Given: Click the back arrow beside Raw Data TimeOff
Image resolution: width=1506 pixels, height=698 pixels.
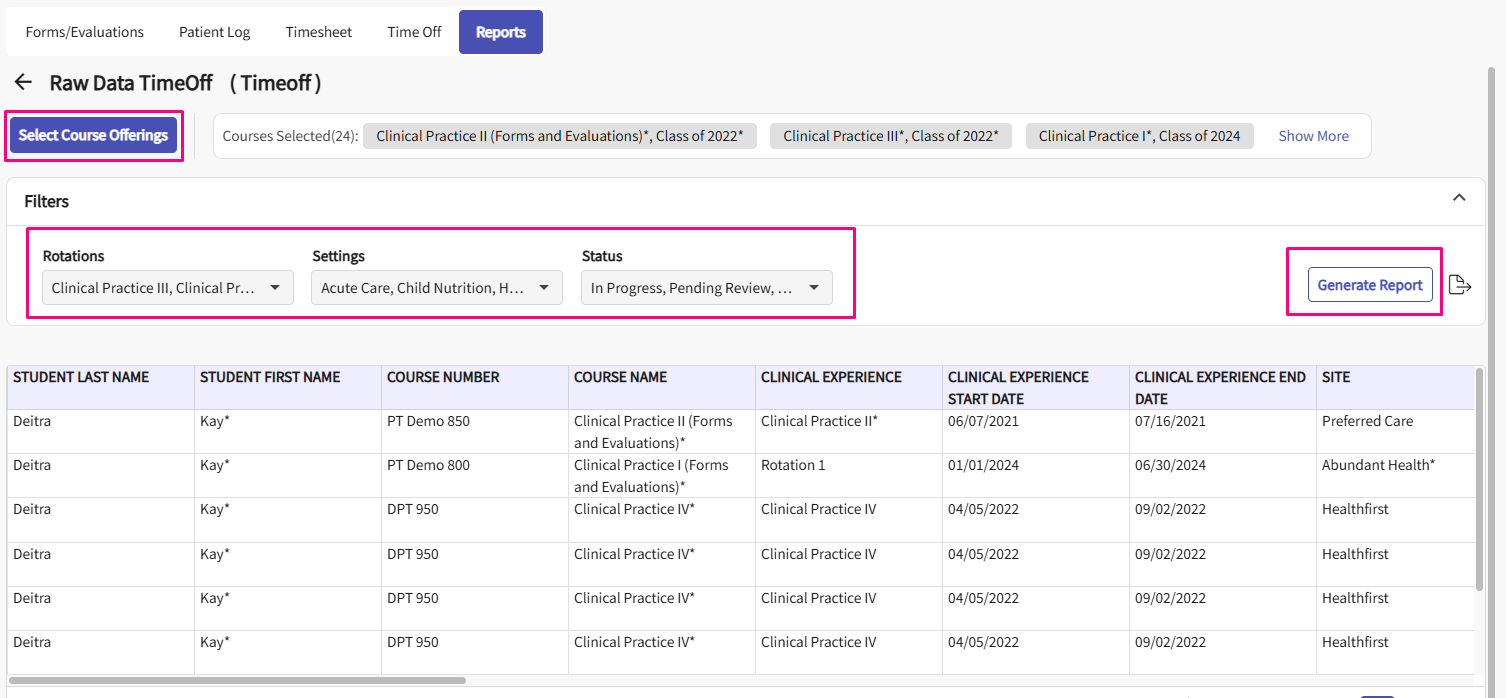Looking at the screenshot, I should (x=23, y=83).
